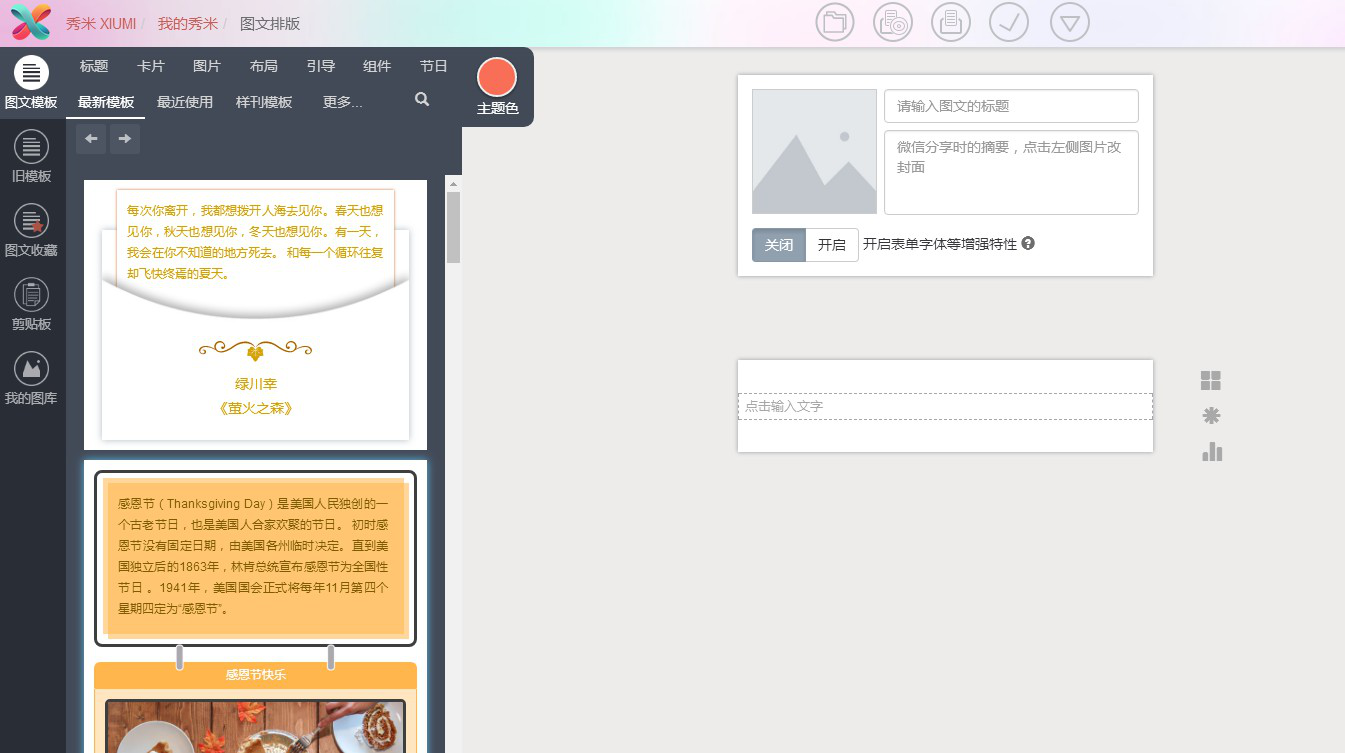Click the 点击输入文字 text area

(x=945, y=406)
